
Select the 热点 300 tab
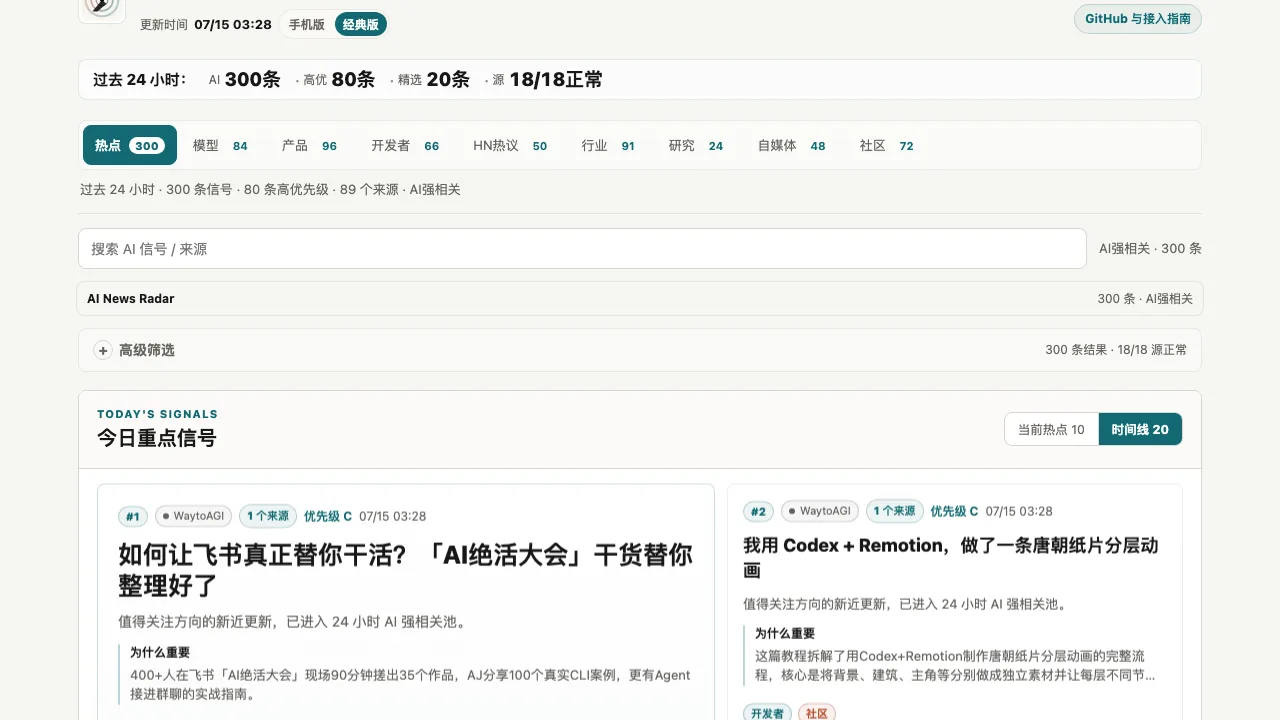point(130,145)
